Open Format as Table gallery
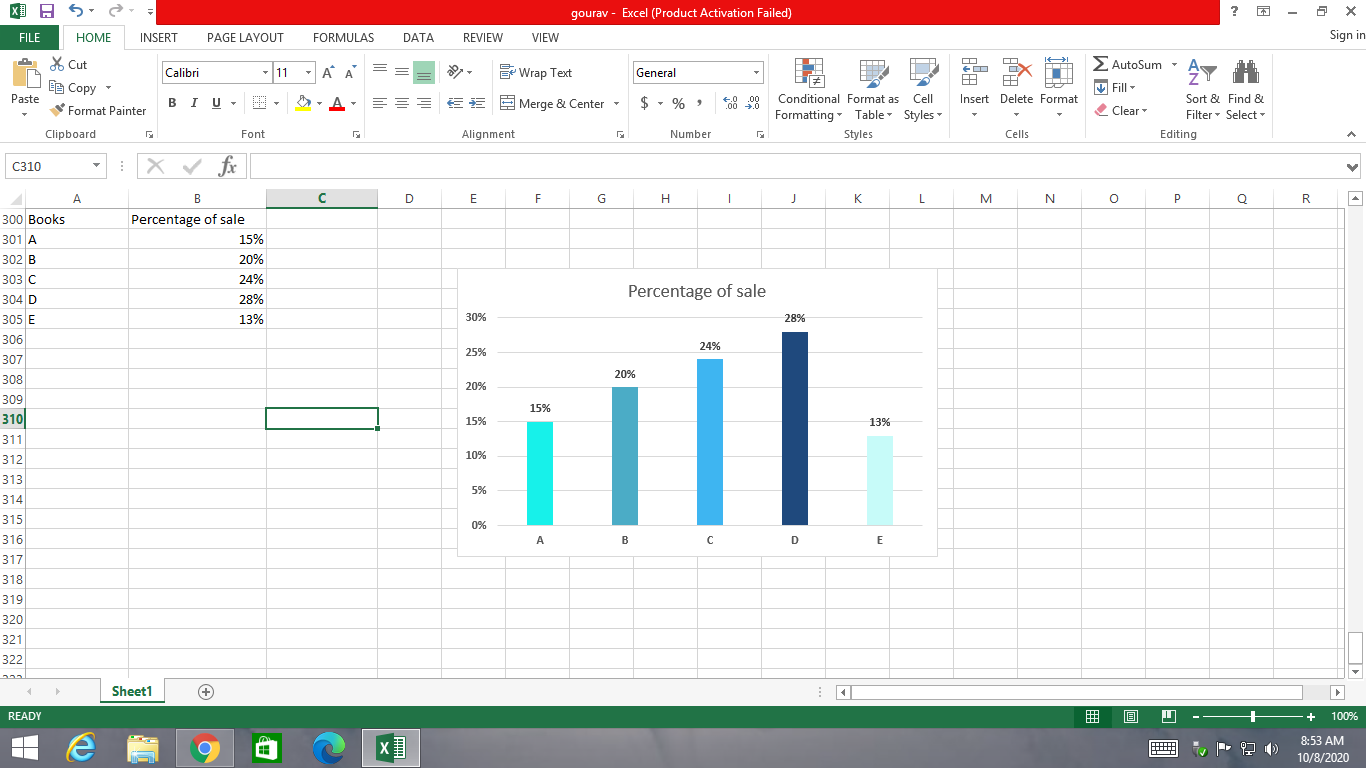The image size is (1366, 768). pos(873,89)
